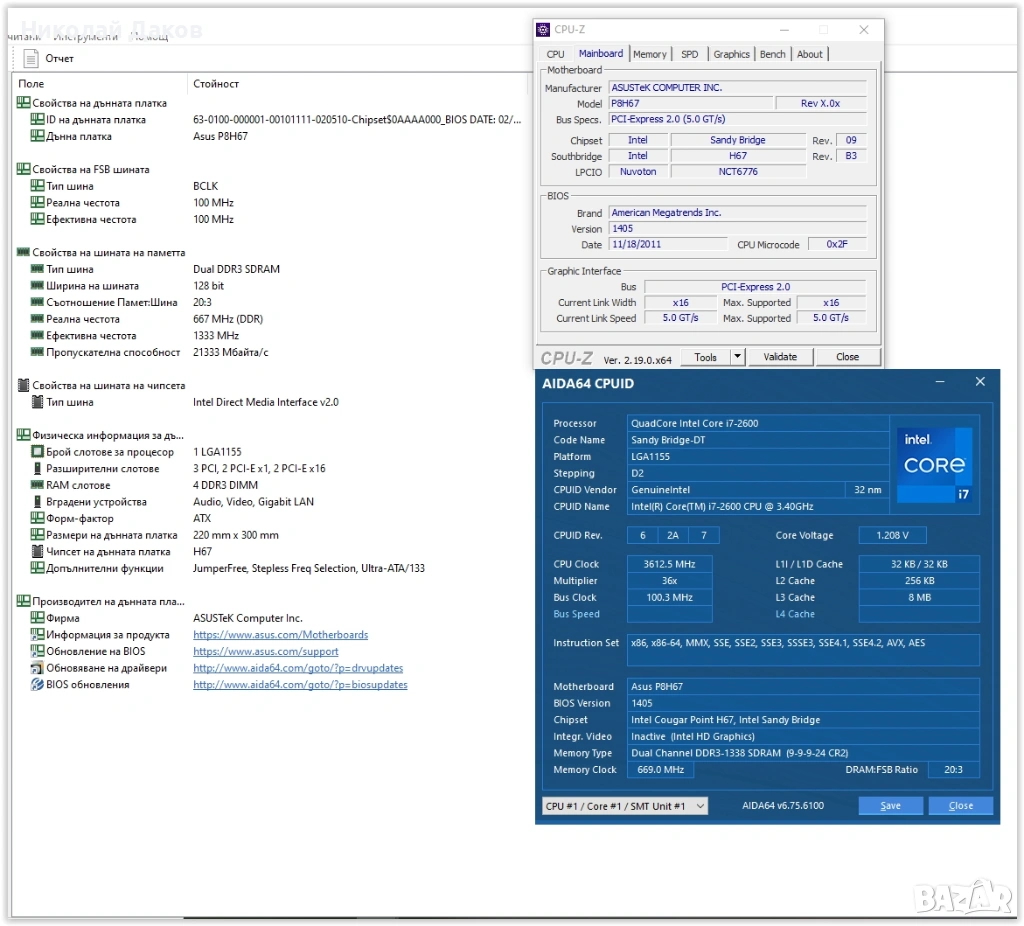Follow the asus.com/support BIOS update link
Image resolution: width=1024 pixels, height=926 pixels.
coord(265,652)
